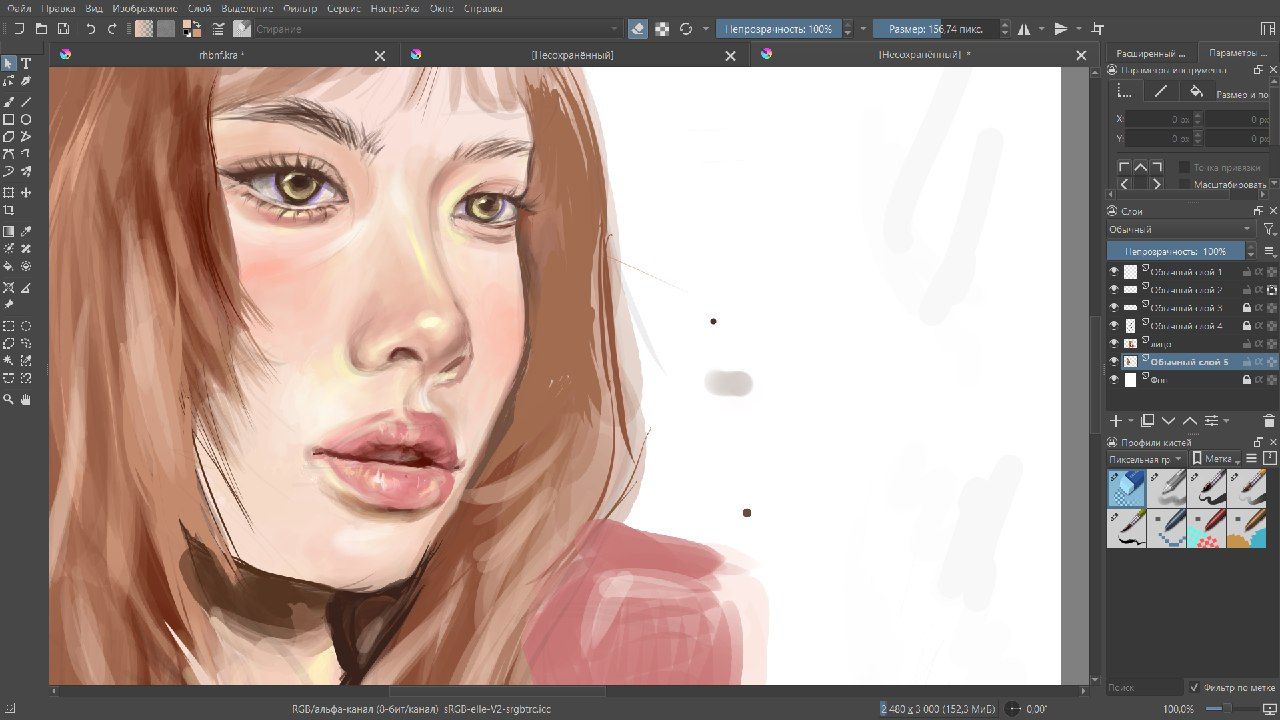Toggle visibility of the 'Фон' layer

pos(1114,380)
